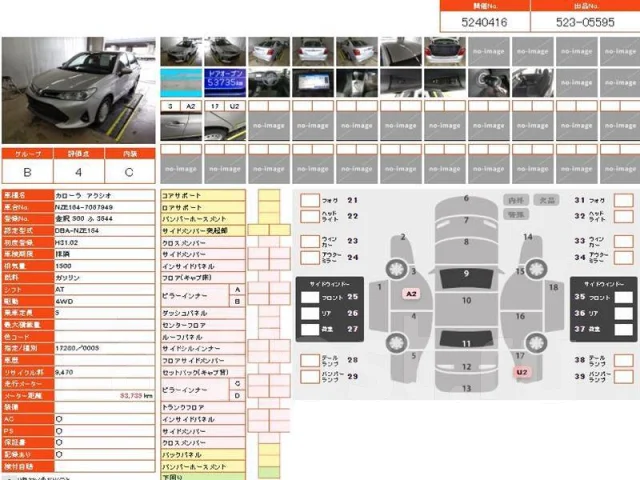The height and width of the screenshot is (480, 640).
Task: Open the navigation screen photo thumbnail
Action: [x=313, y=83]
